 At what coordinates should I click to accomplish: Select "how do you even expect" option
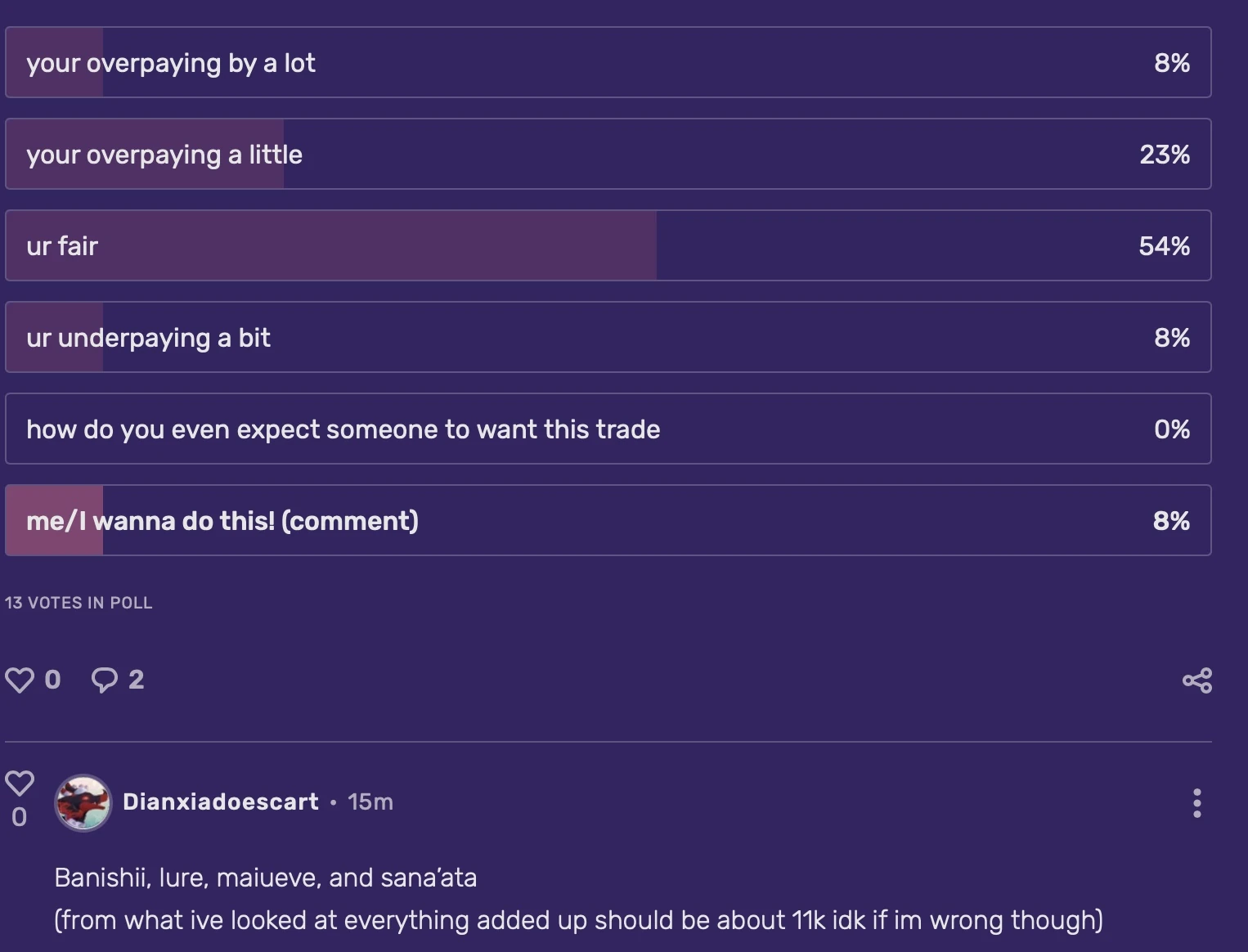608,429
